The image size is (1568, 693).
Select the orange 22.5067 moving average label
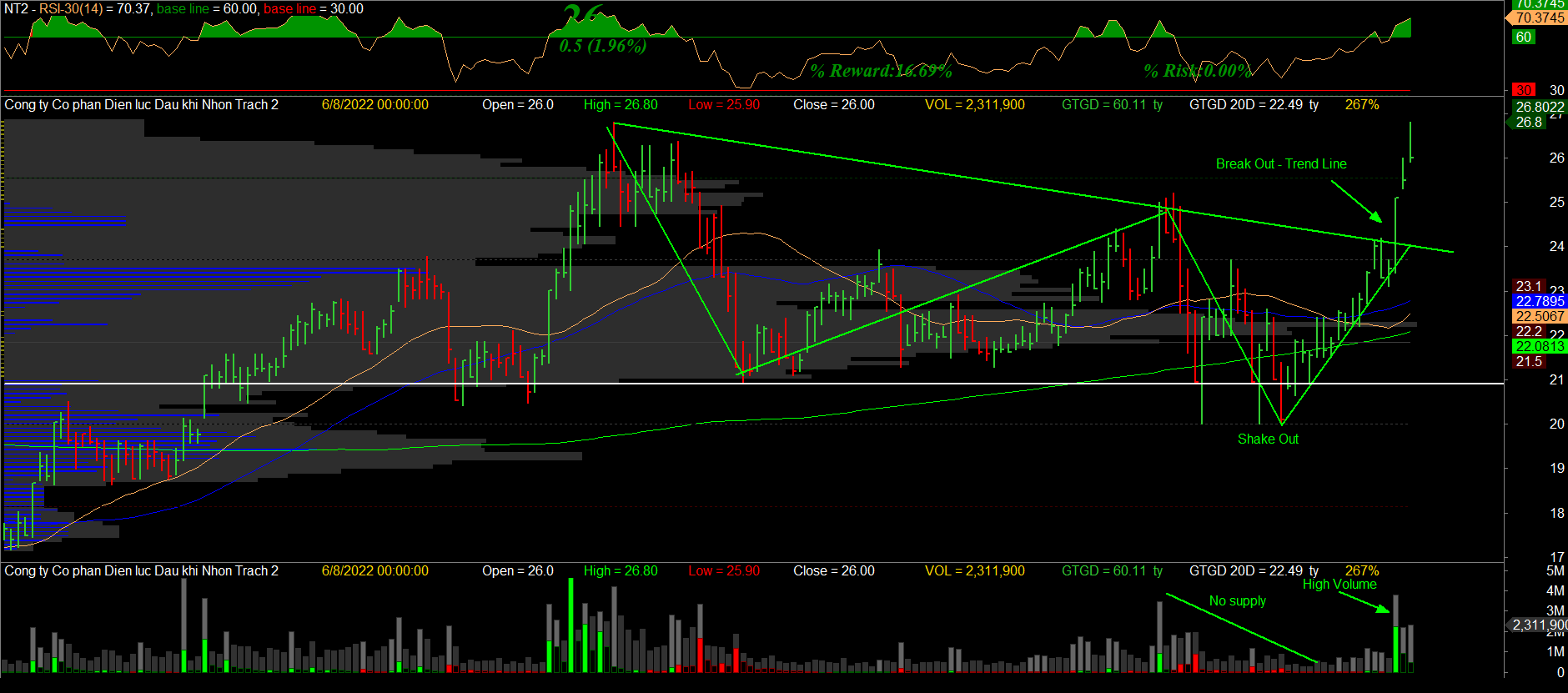1540,316
